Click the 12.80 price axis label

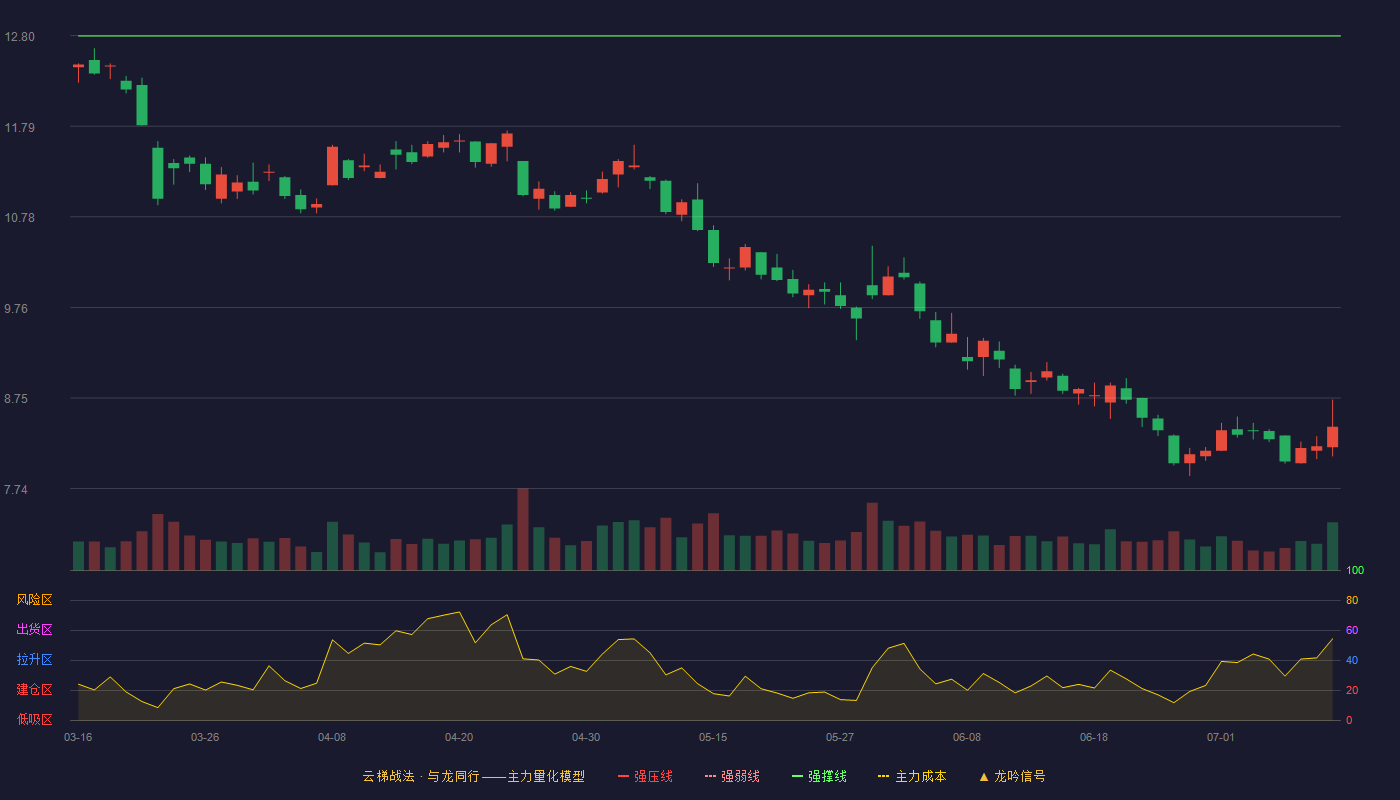(x=20, y=37)
